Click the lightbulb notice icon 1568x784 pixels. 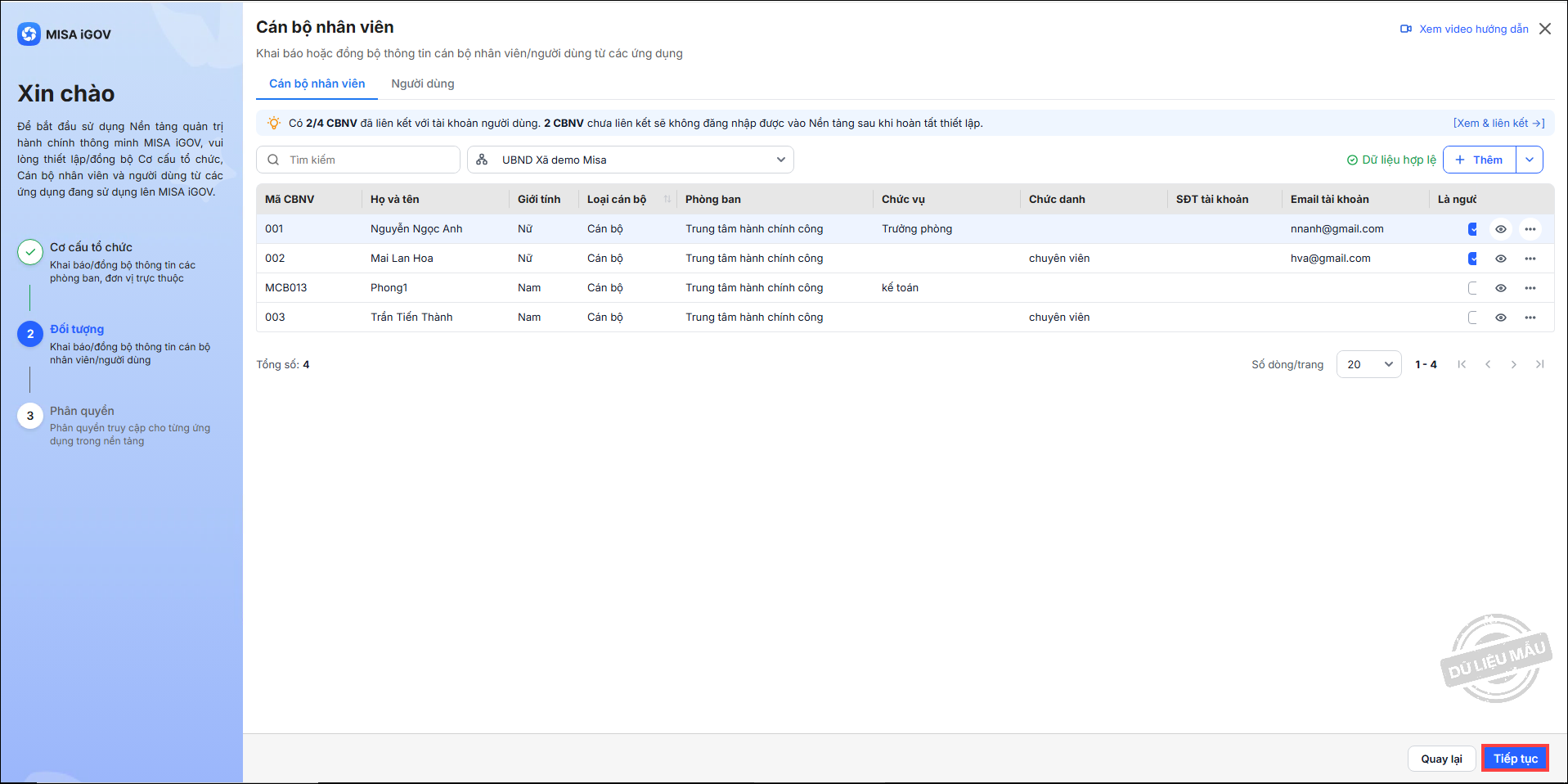274,123
